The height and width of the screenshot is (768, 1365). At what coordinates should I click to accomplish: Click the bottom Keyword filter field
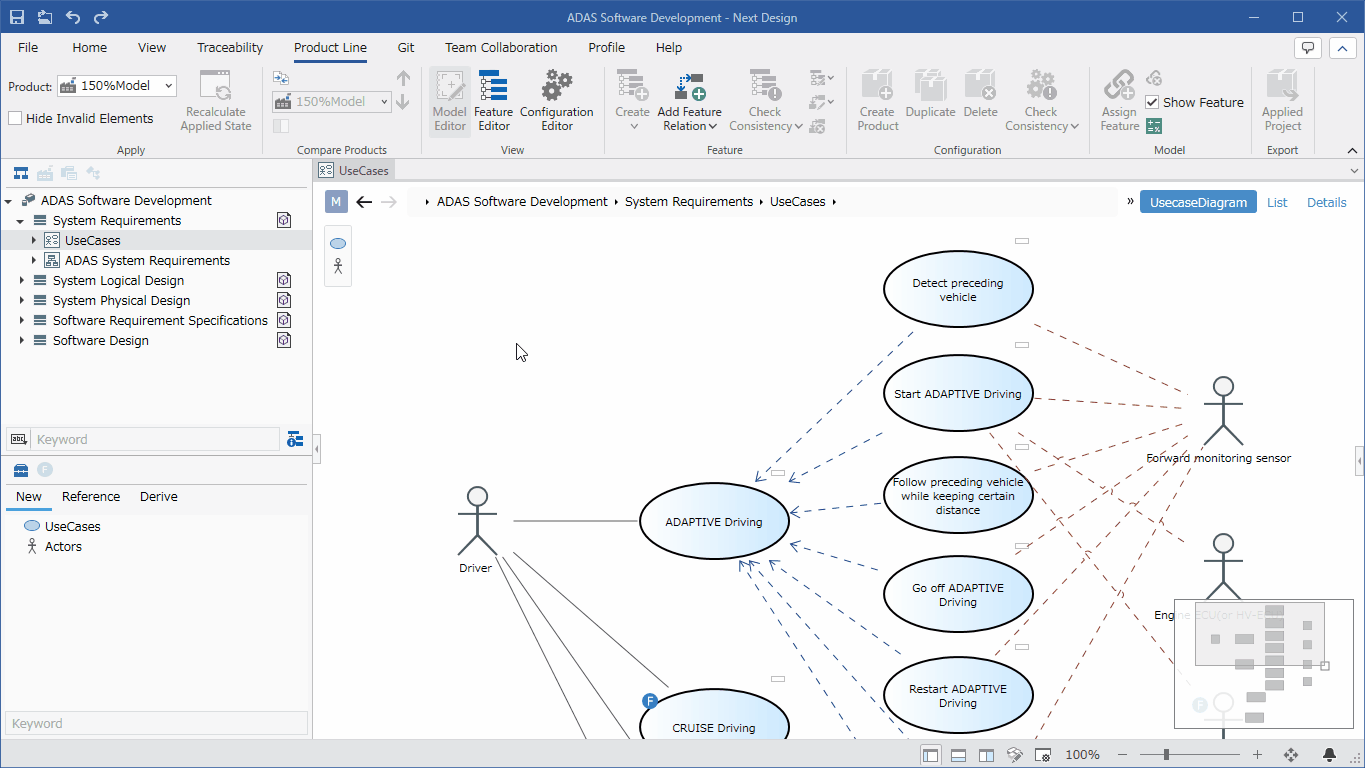156,723
